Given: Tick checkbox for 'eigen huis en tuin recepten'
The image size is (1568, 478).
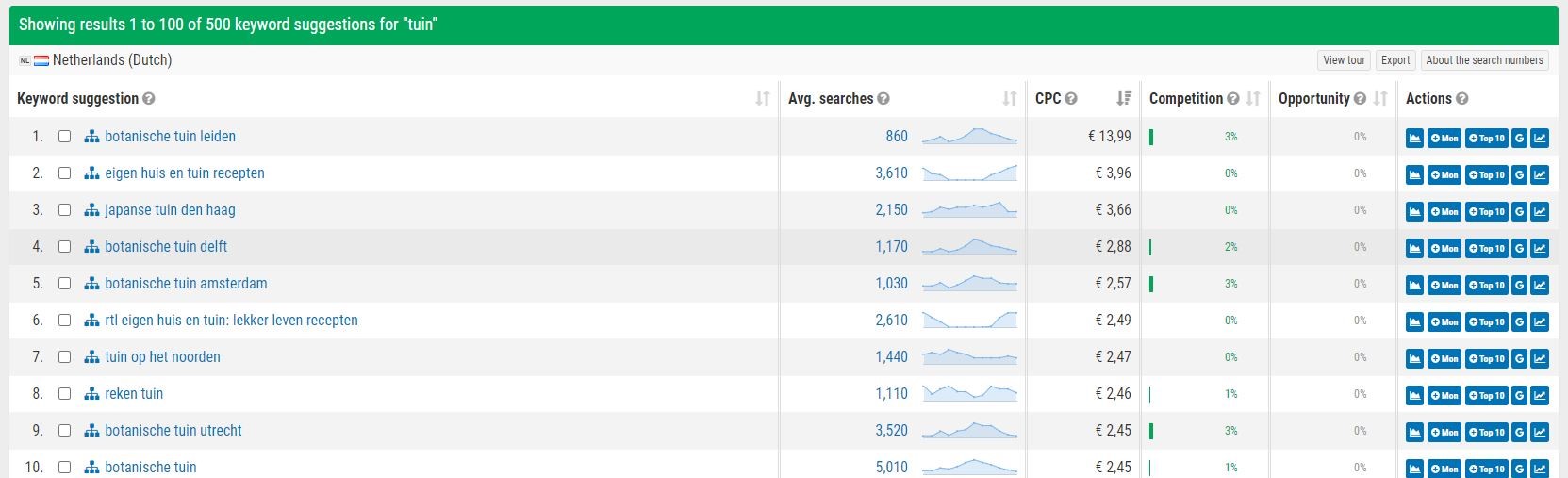Looking at the screenshot, I should [64, 173].
